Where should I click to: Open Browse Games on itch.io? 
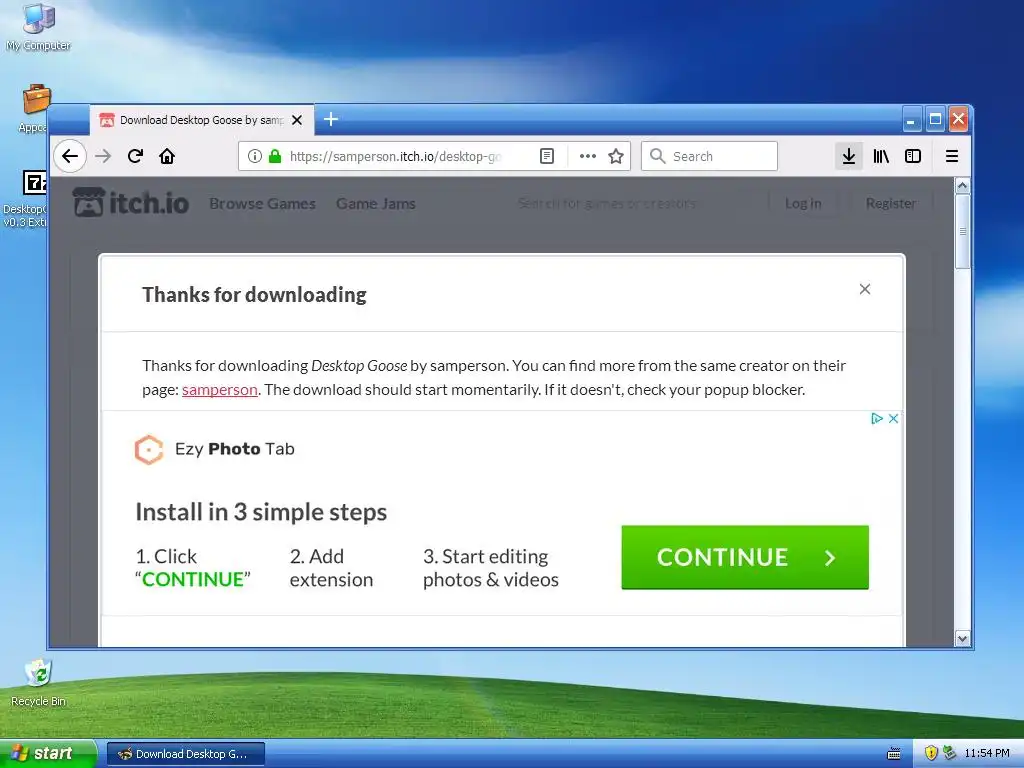pos(263,204)
